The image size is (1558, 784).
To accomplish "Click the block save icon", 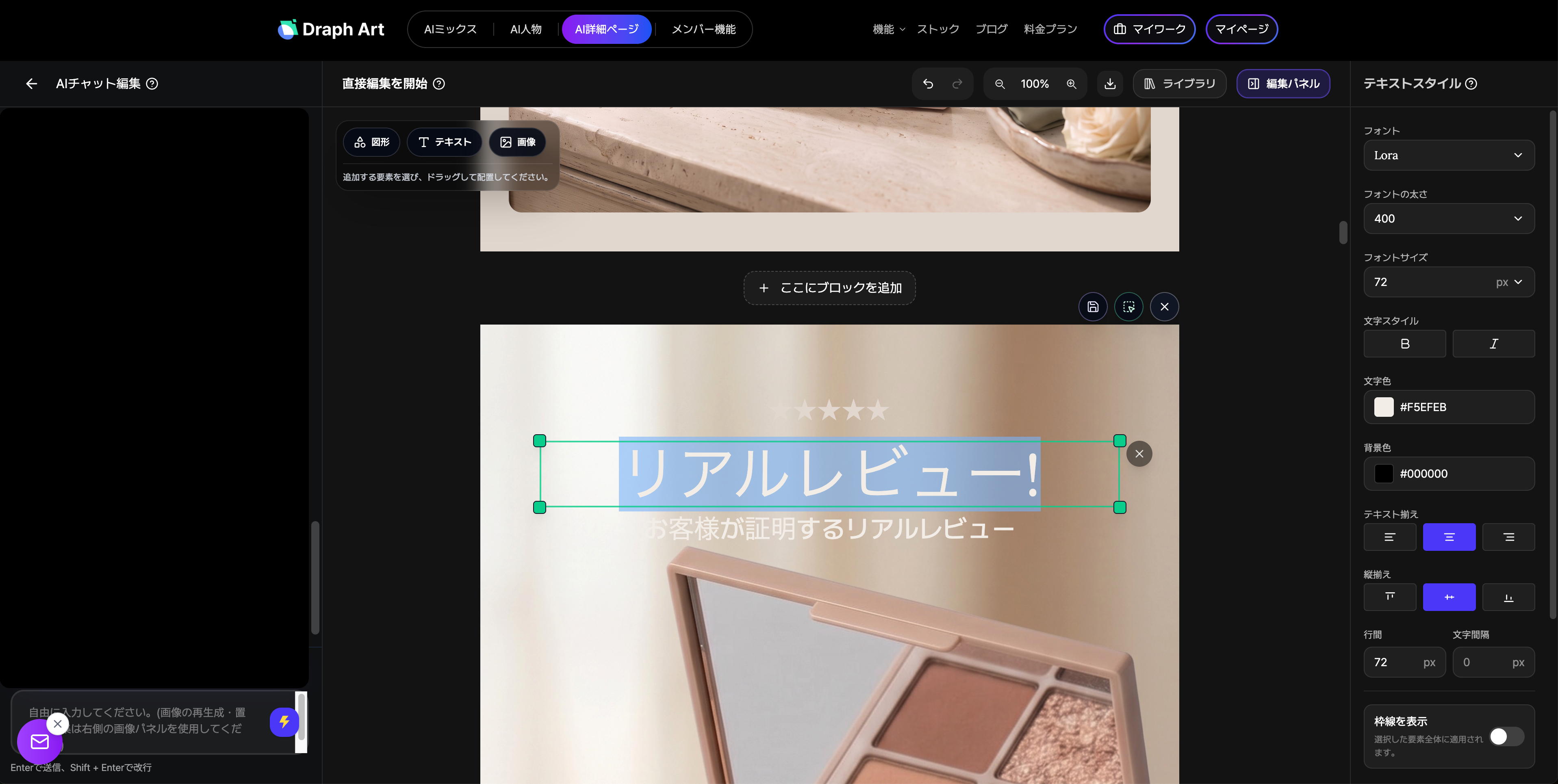I will coord(1093,306).
